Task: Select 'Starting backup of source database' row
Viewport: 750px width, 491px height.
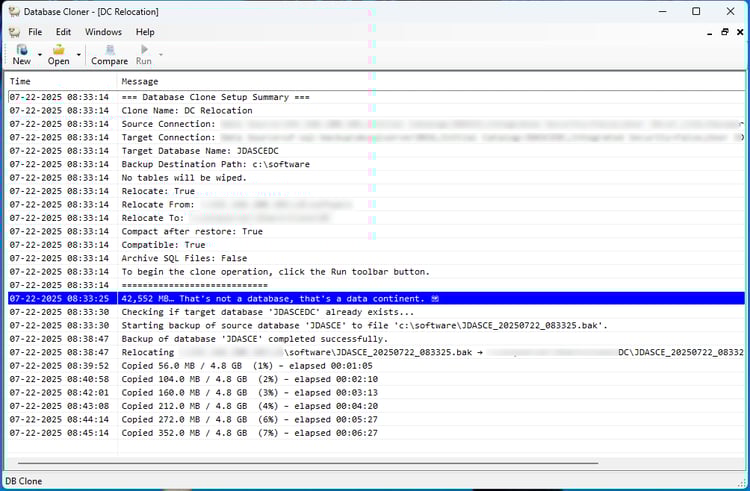Action: click(x=376, y=326)
